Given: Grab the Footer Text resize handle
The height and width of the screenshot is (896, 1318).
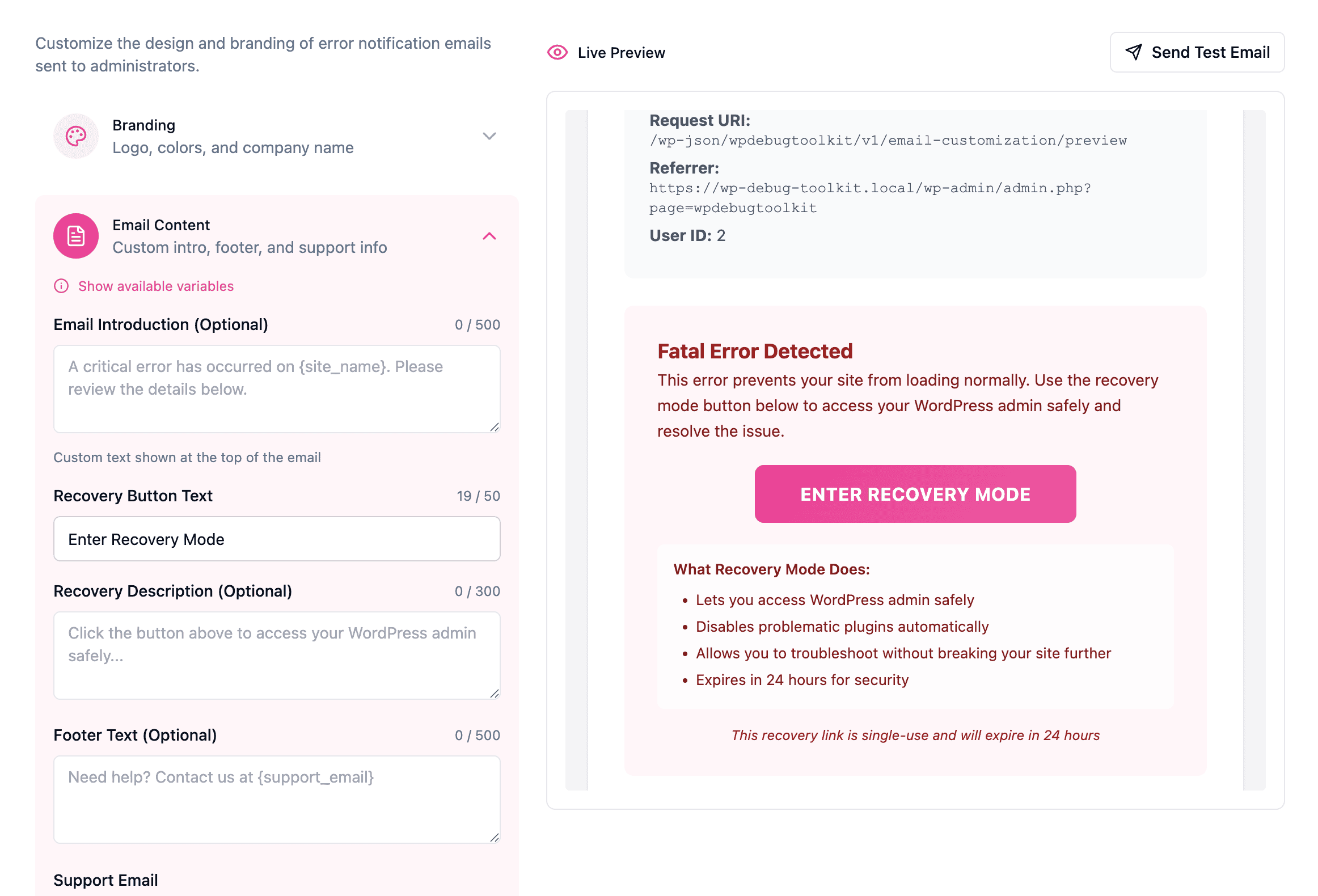Looking at the screenshot, I should pos(495,838).
